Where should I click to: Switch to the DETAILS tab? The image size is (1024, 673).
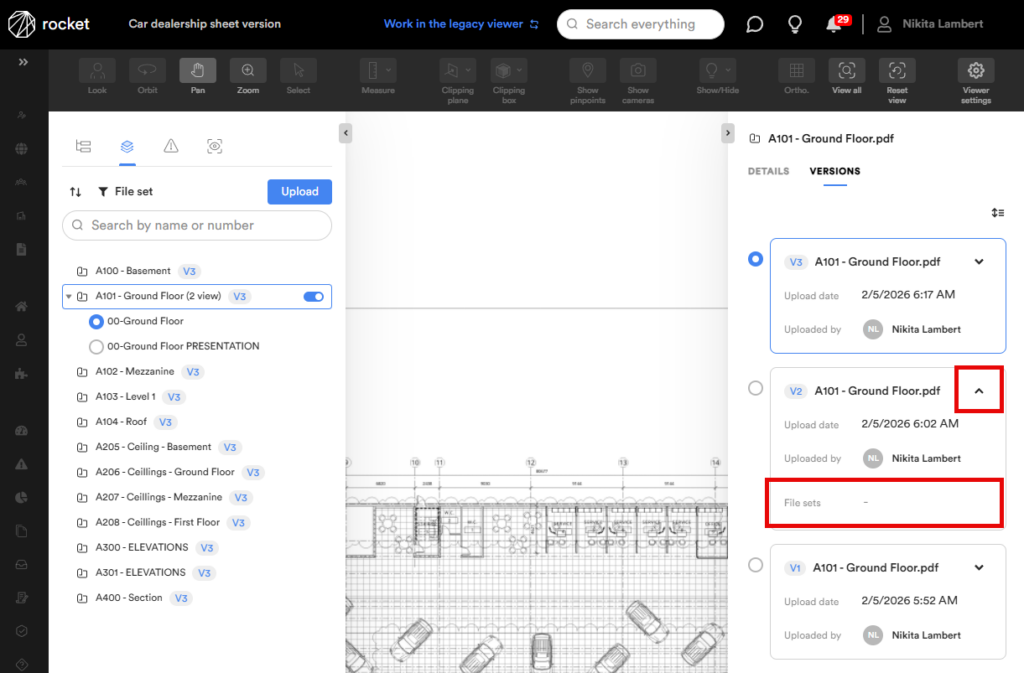click(768, 171)
